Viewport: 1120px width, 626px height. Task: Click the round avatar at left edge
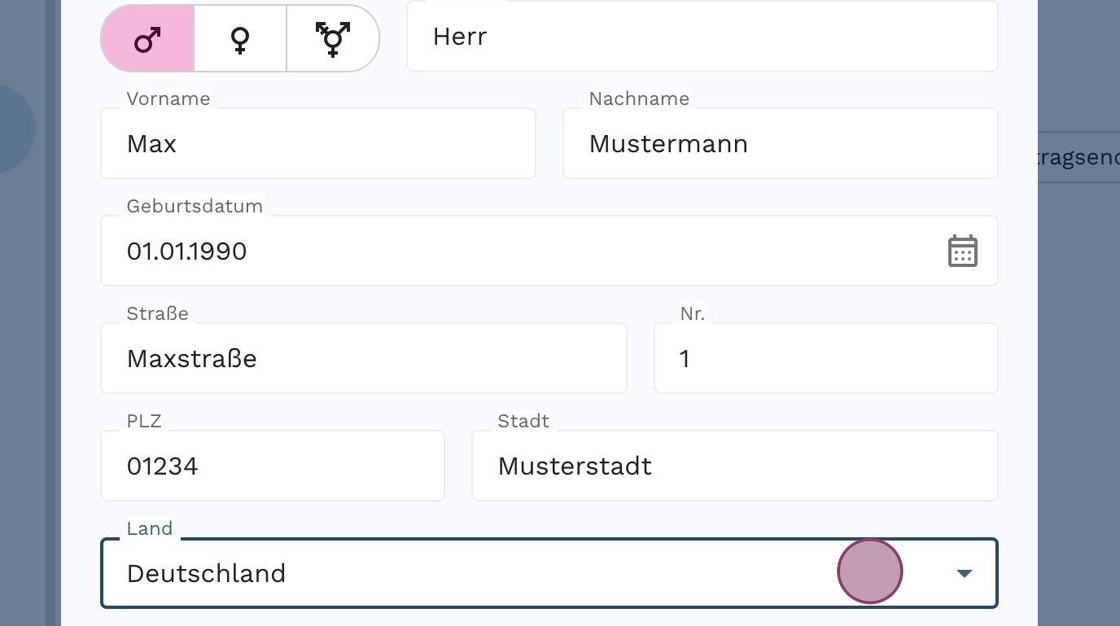[x=14, y=128]
